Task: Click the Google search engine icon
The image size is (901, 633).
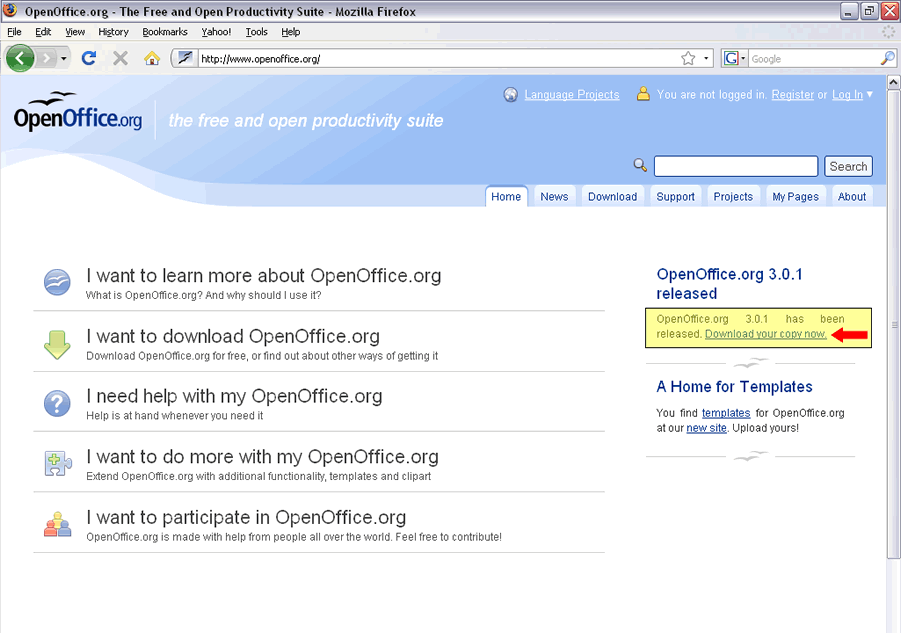Action: pos(731,58)
